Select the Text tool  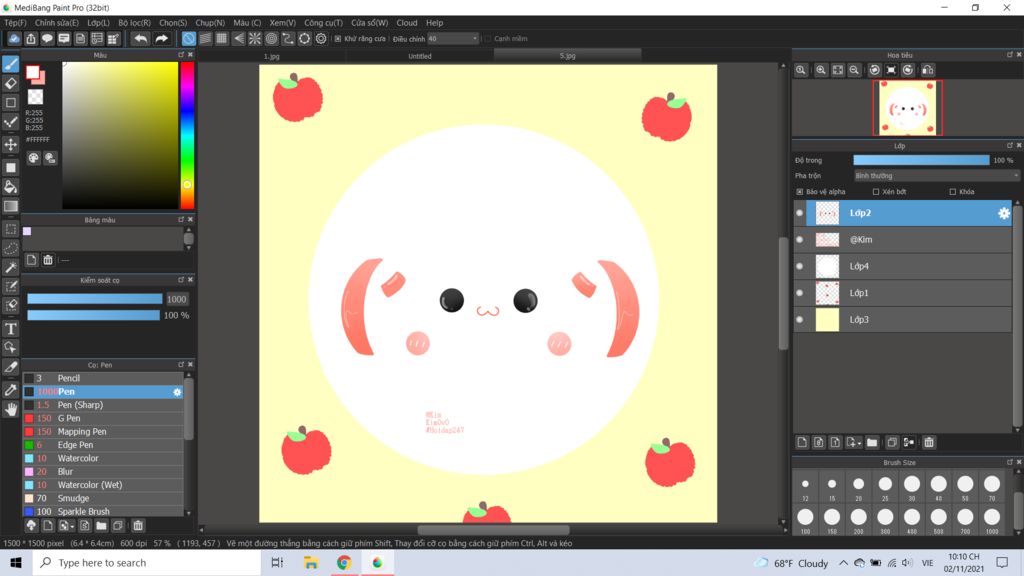(x=10, y=328)
